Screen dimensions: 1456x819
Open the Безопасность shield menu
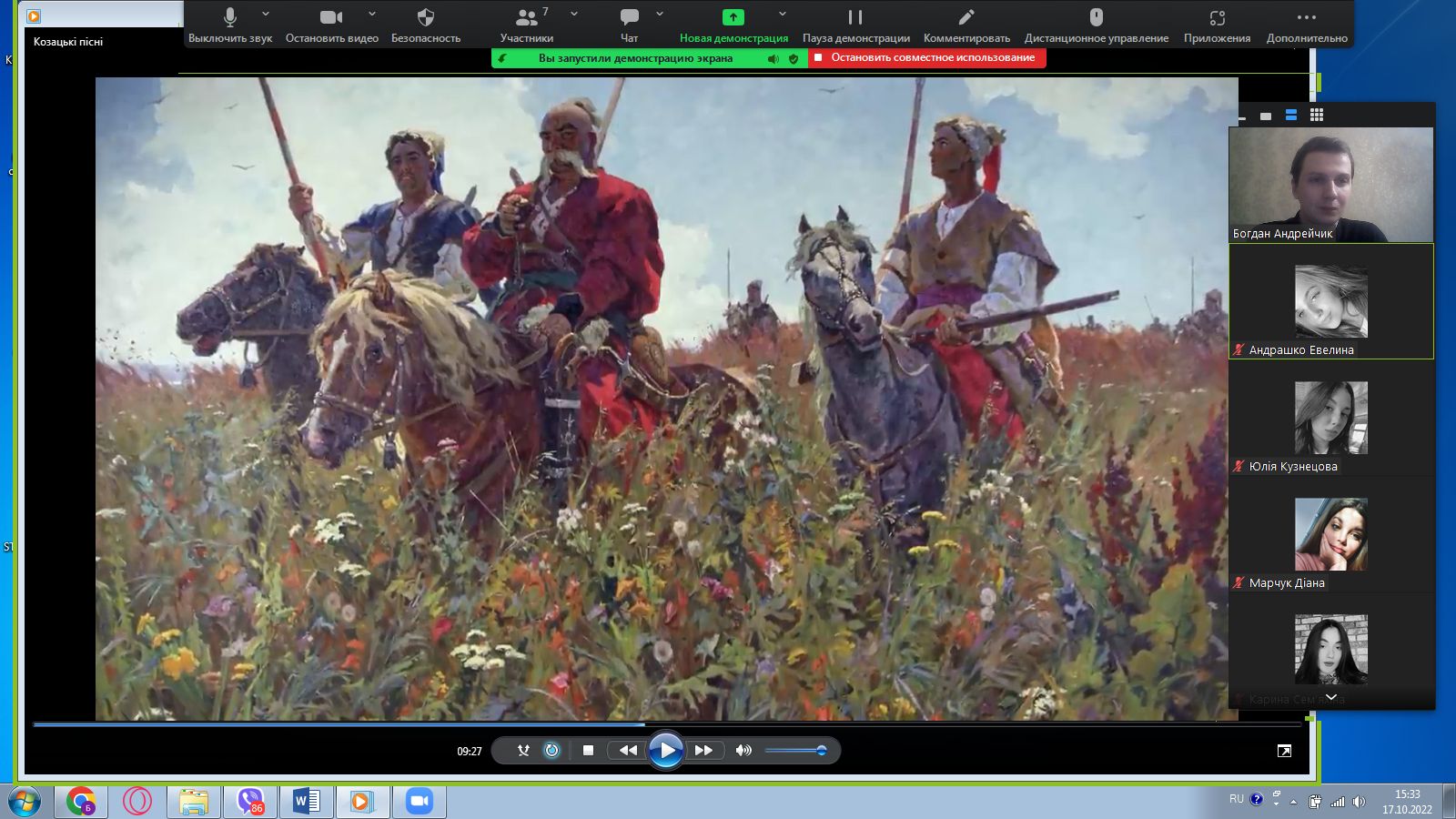pyautogui.click(x=426, y=25)
